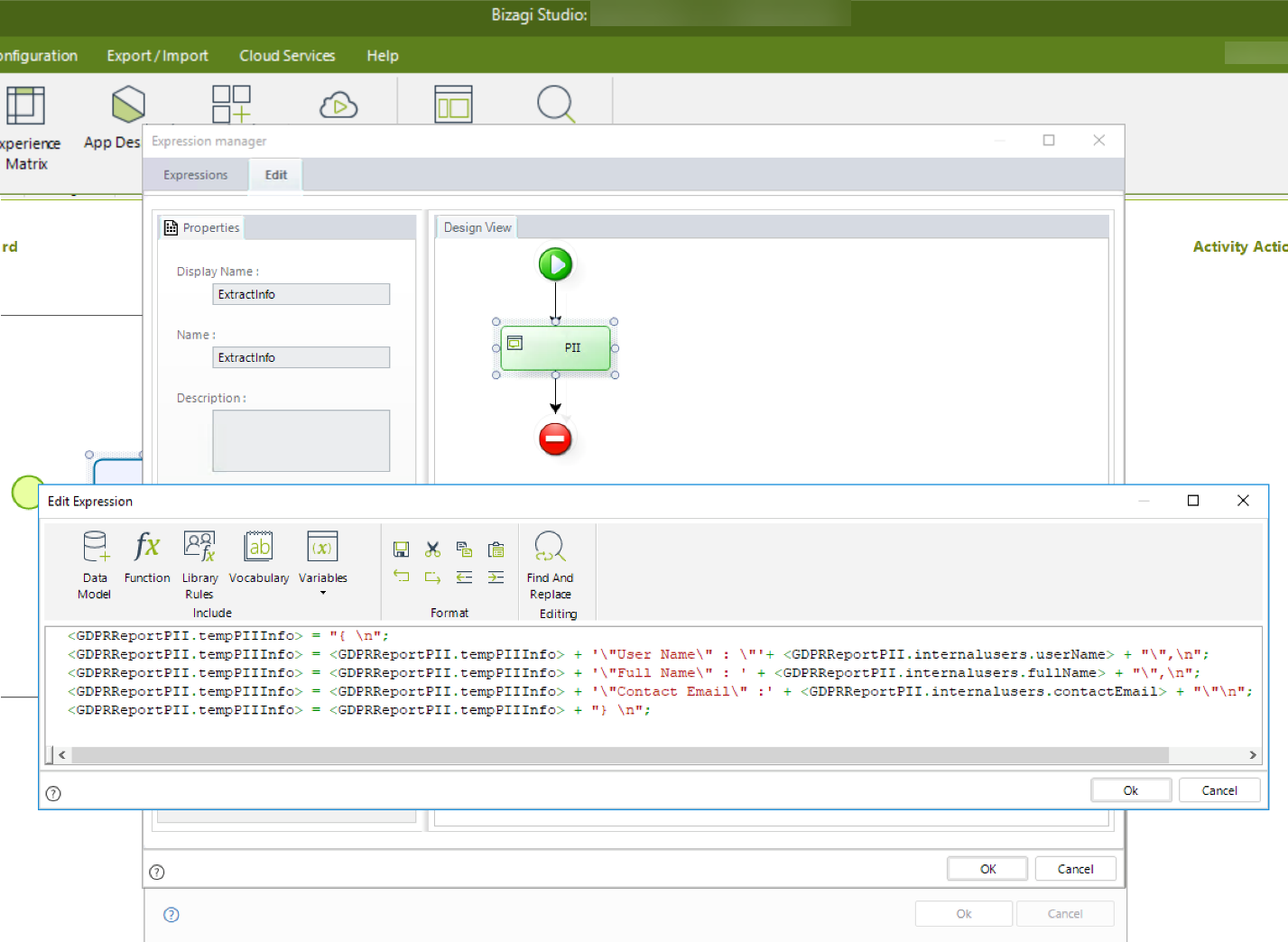This screenshot has height=942, width=1288.
Task: Click the Variables icon
Action: coord(322,549)
